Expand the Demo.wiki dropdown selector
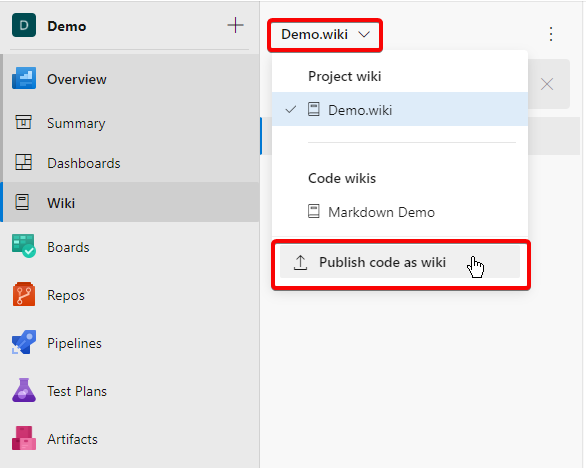This screenshot has height=468, width=586. pyautogui.click(x=325, y=35)
